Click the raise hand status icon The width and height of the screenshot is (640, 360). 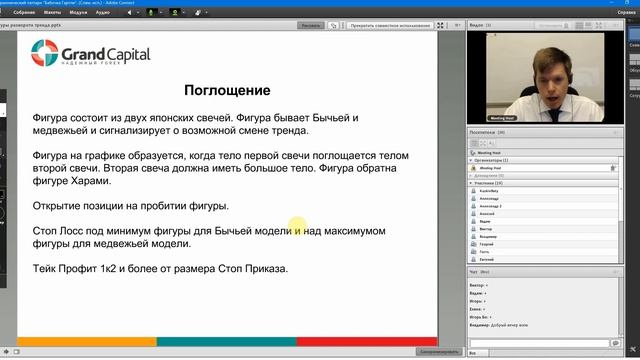pos(198,13)
